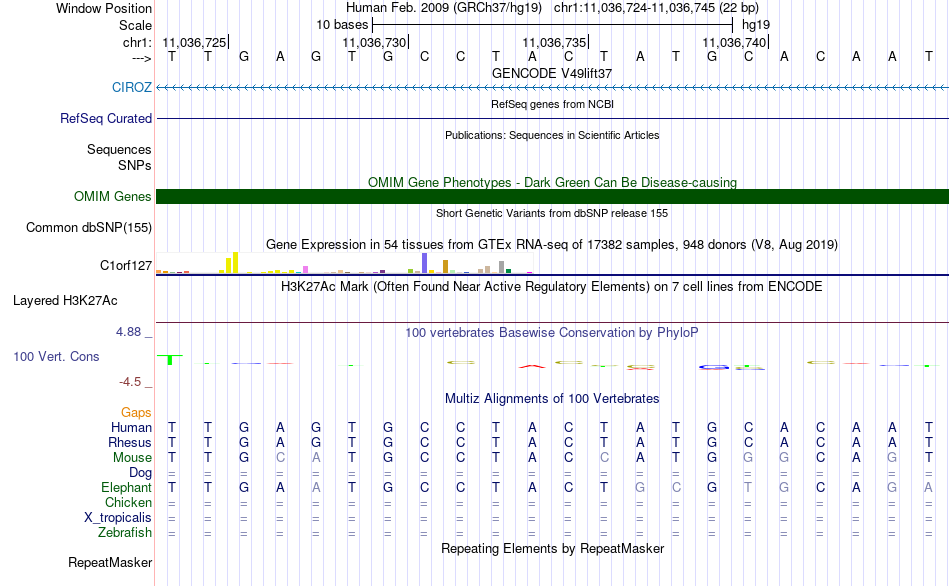Click the chr1:11,036,724-11,036,745 coordinates text

point(656,8)
